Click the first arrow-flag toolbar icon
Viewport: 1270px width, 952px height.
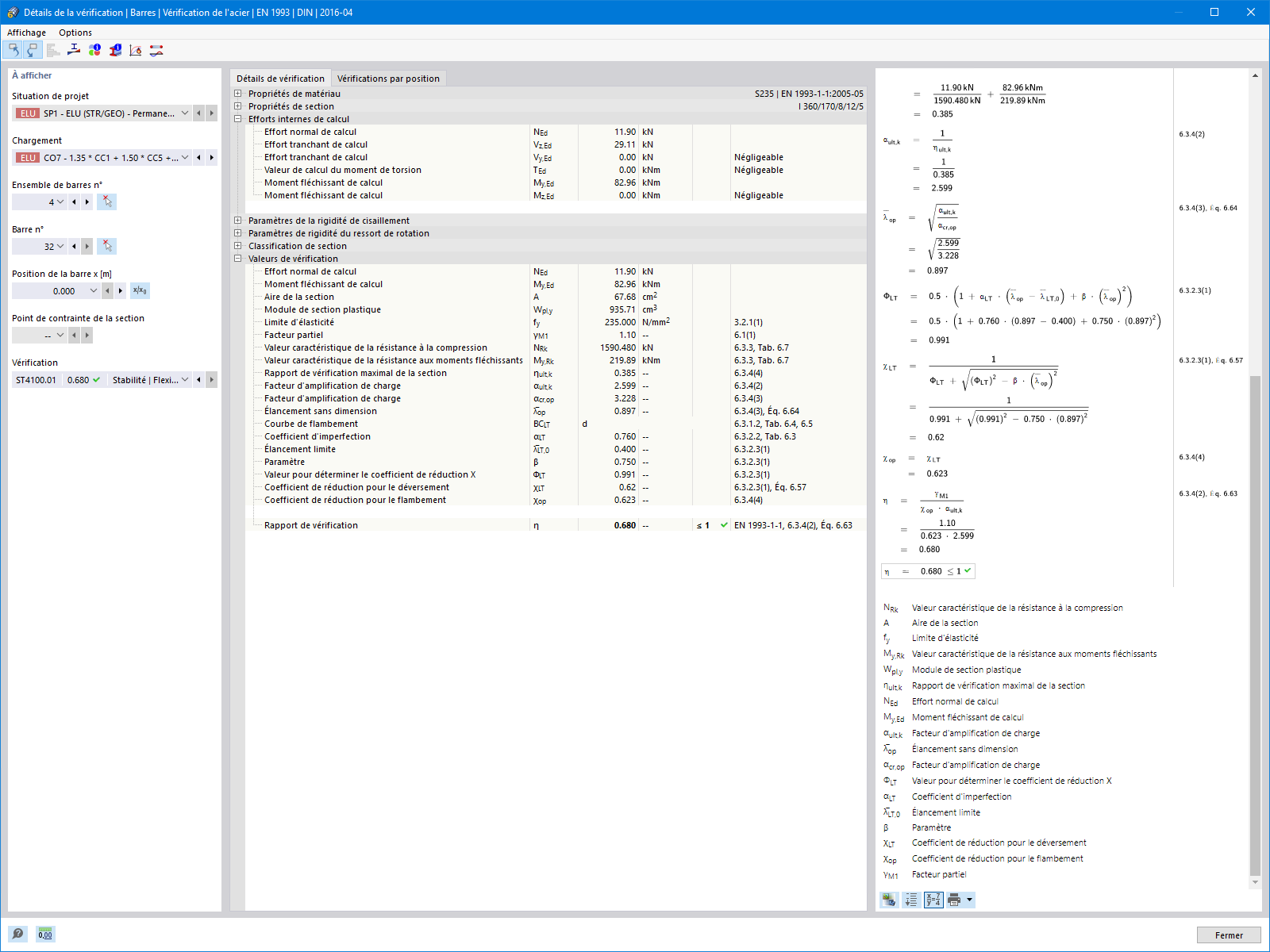click(13, 50)
